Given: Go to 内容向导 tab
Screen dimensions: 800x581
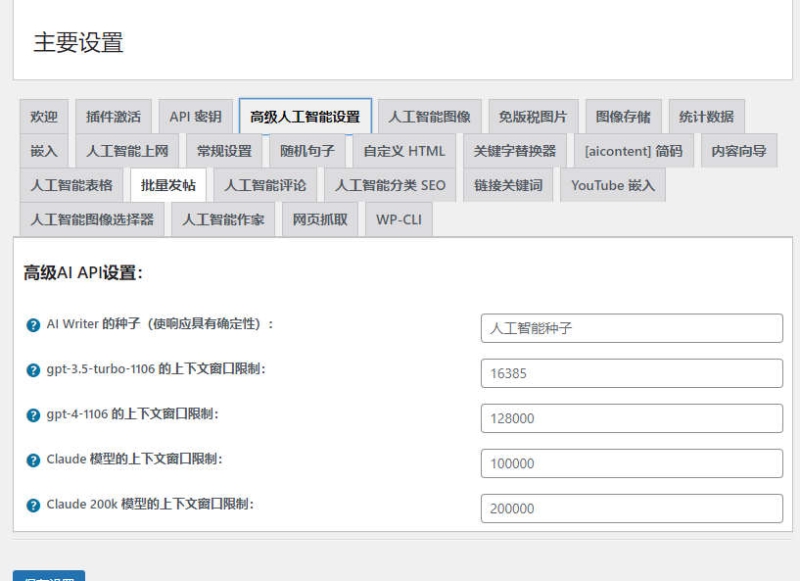Looking at the screenshot, I should coord(739,150).
